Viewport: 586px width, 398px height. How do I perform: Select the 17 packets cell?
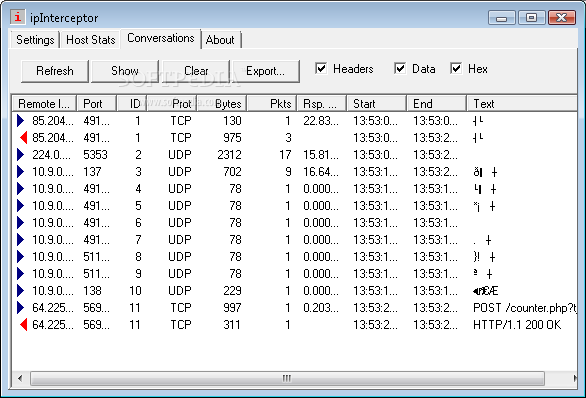(x=285, y=154)
